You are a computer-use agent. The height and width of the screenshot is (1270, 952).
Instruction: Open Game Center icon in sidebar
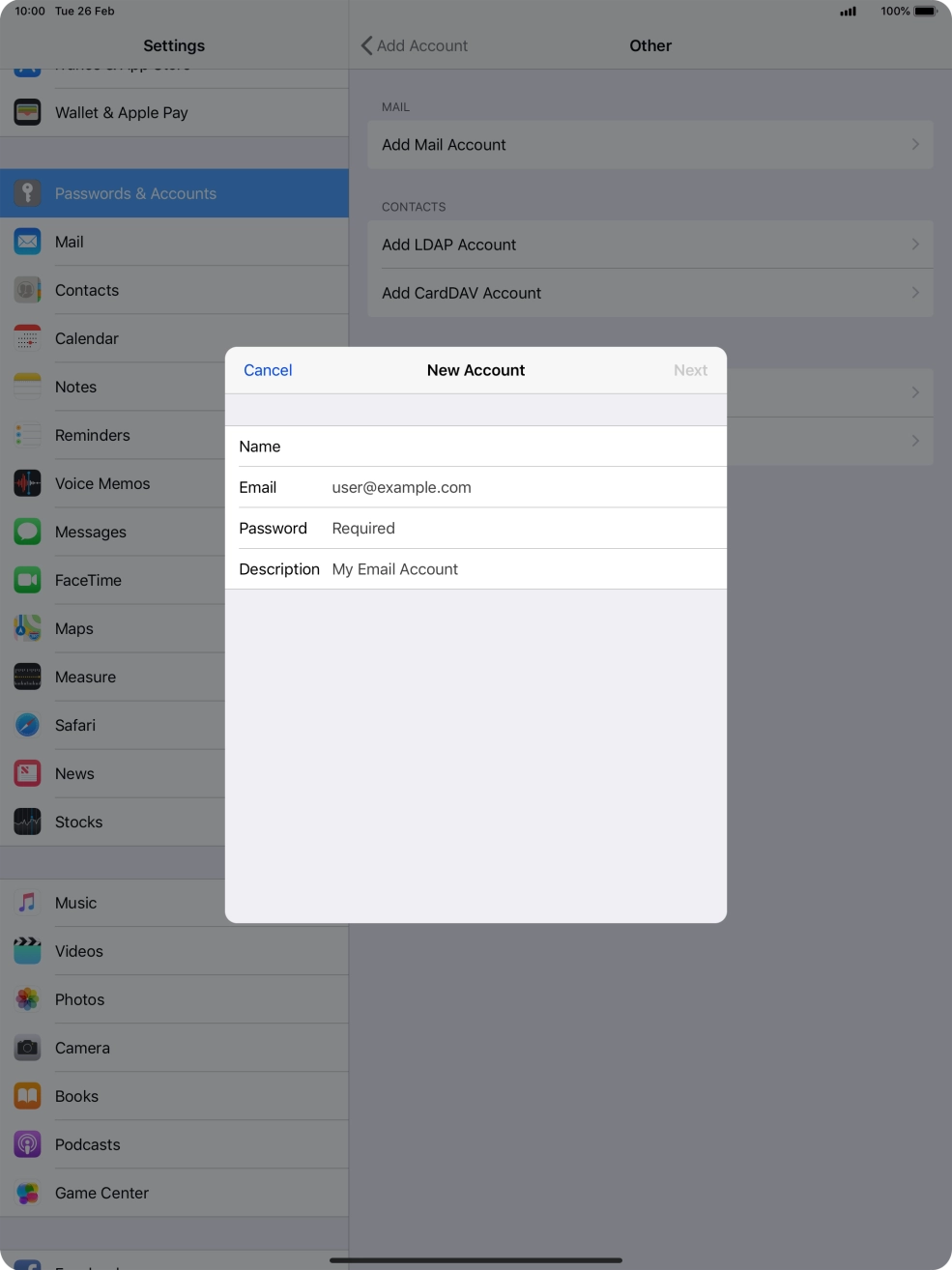tap(27, 1193)
